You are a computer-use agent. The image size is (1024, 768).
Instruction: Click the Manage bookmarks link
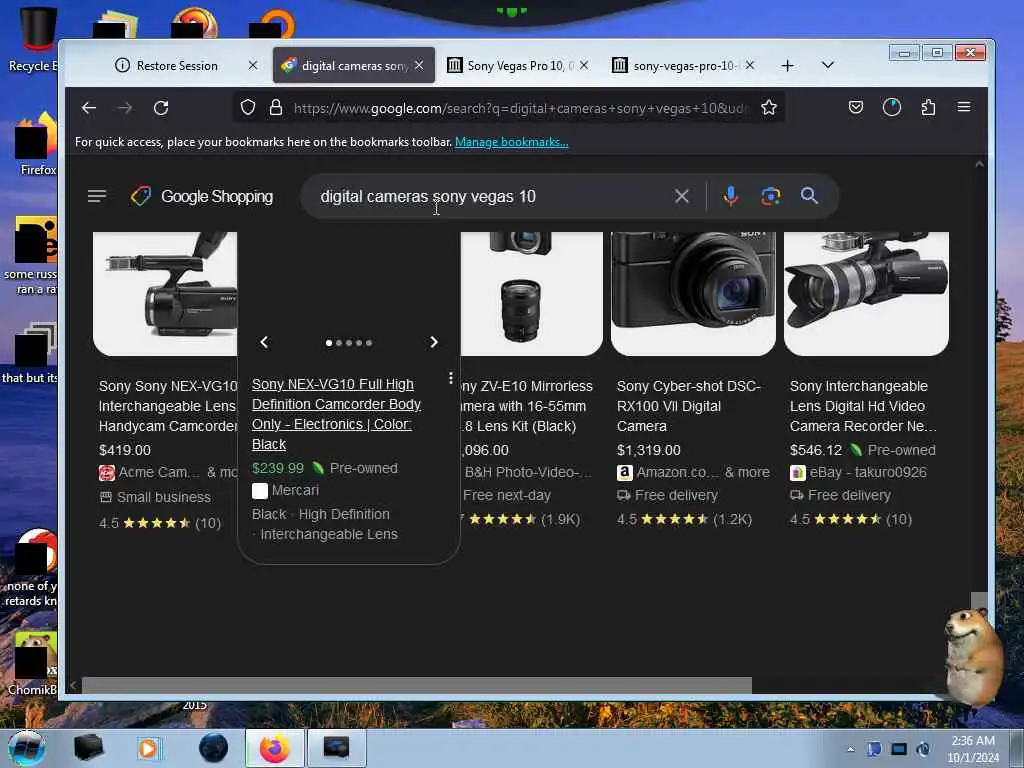coord(511,142)
